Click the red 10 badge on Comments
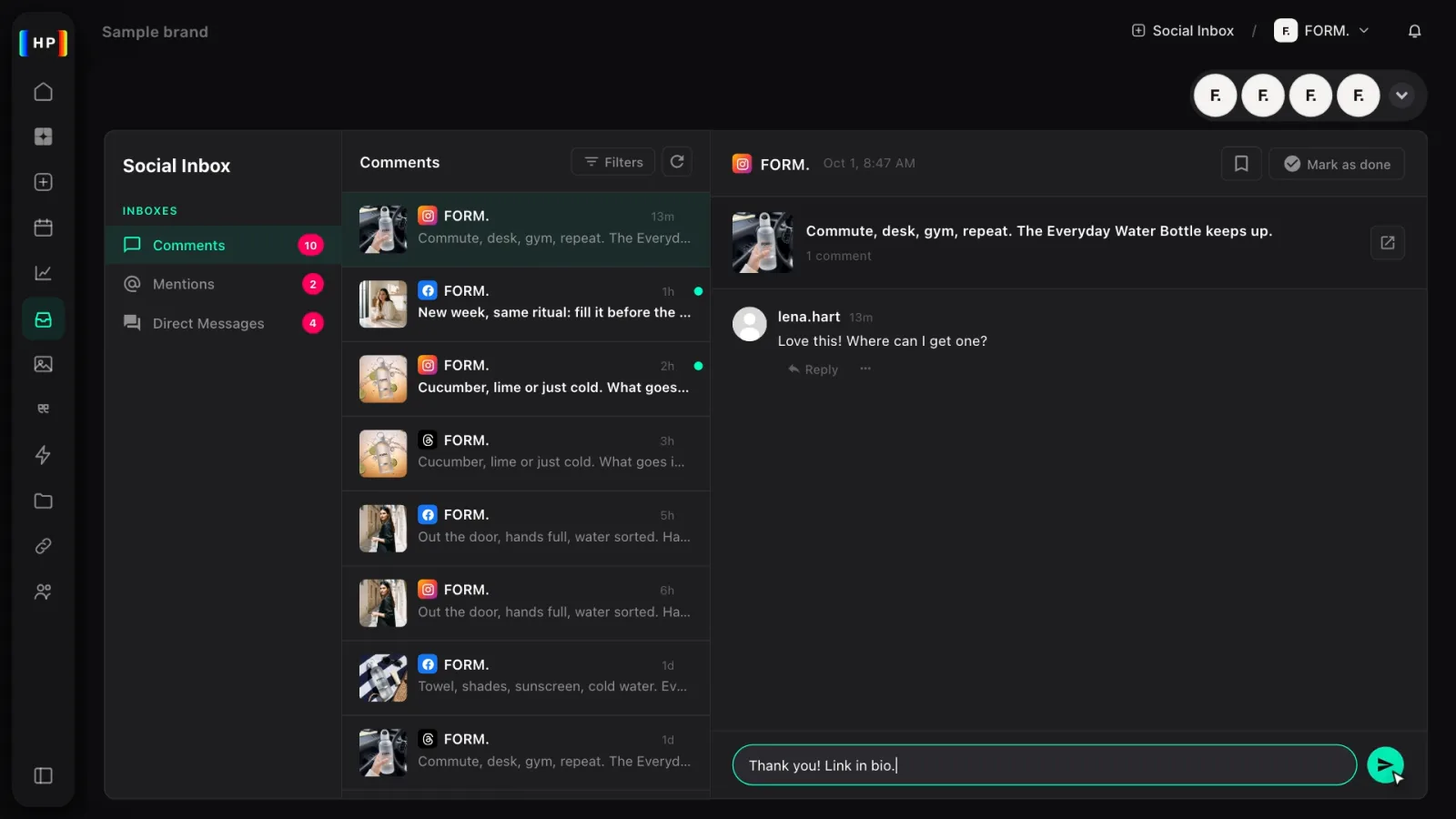The image size is (1456, 819). click(x=310, y=246)
